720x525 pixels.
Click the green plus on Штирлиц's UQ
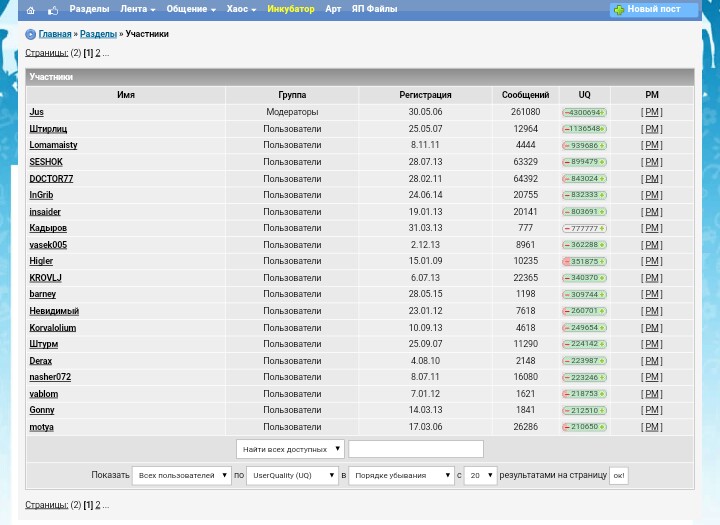tap(602, 129)
